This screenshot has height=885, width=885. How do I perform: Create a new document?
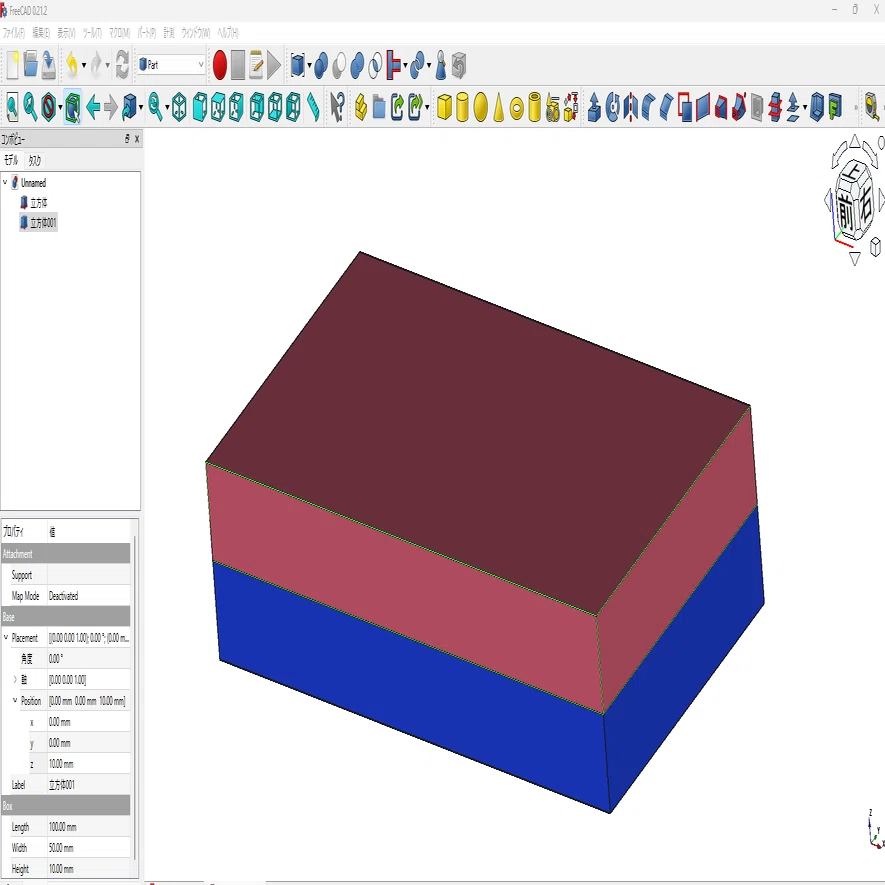pyautogui.click(x=12, y=65)
